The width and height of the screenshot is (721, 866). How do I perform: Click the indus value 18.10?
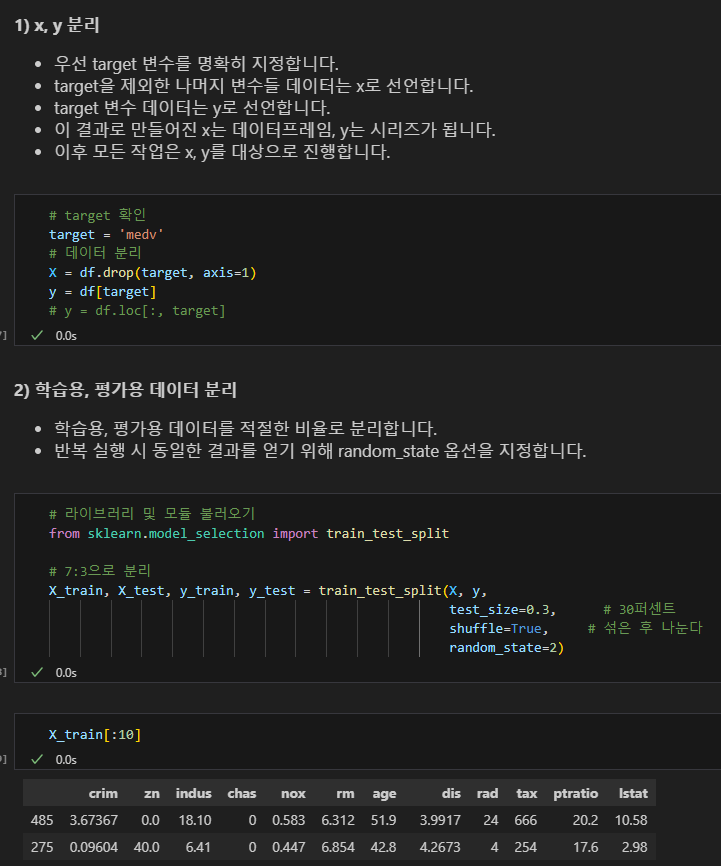click(195, 820)
